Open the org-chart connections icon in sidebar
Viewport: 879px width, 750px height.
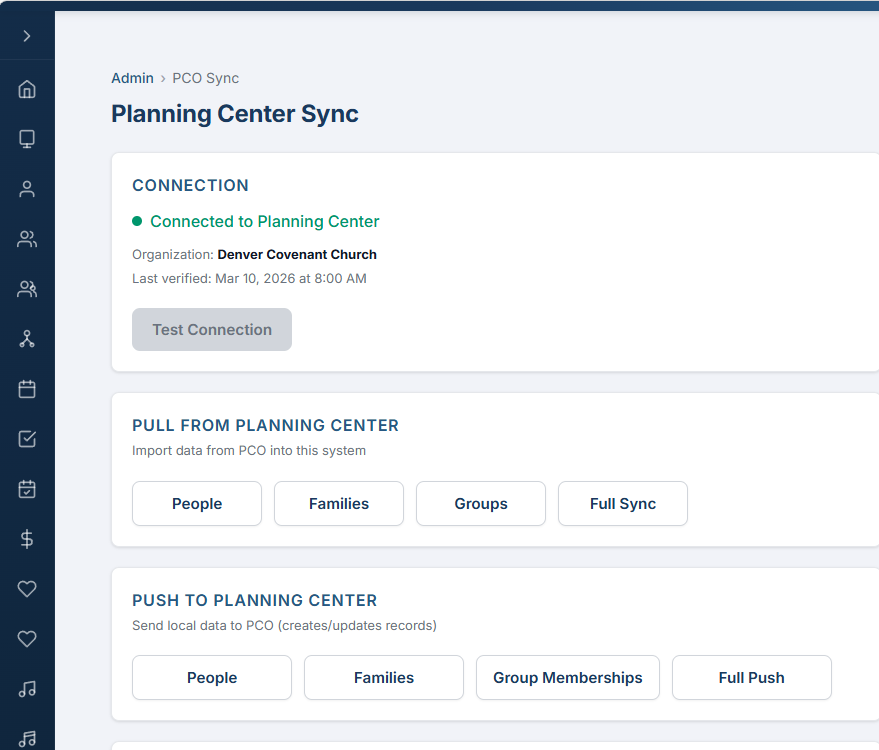(27, 339)
